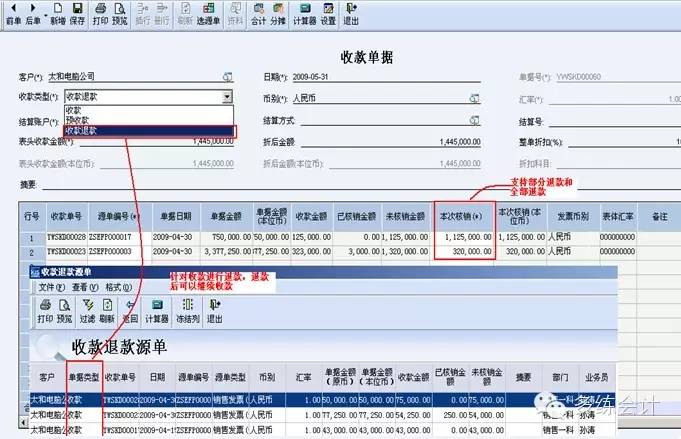Click the 本次核销 cell 1,125,000.00
The image size is (681, 439).
(x=464, y=238)
